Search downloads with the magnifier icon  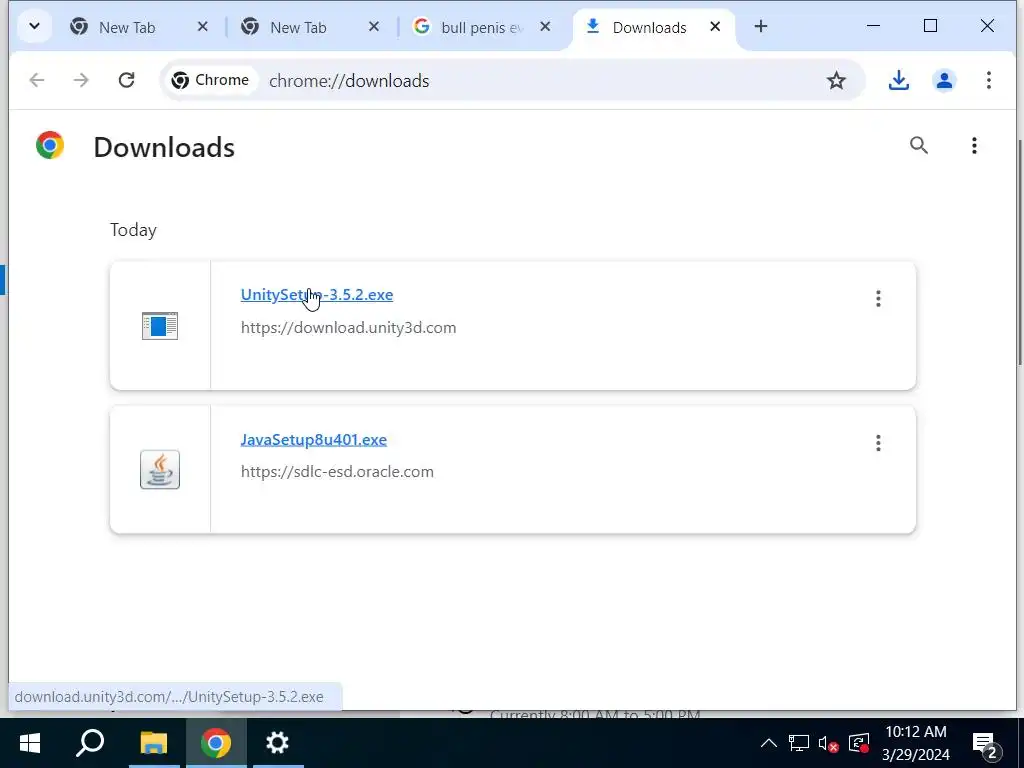pos(918,145)
